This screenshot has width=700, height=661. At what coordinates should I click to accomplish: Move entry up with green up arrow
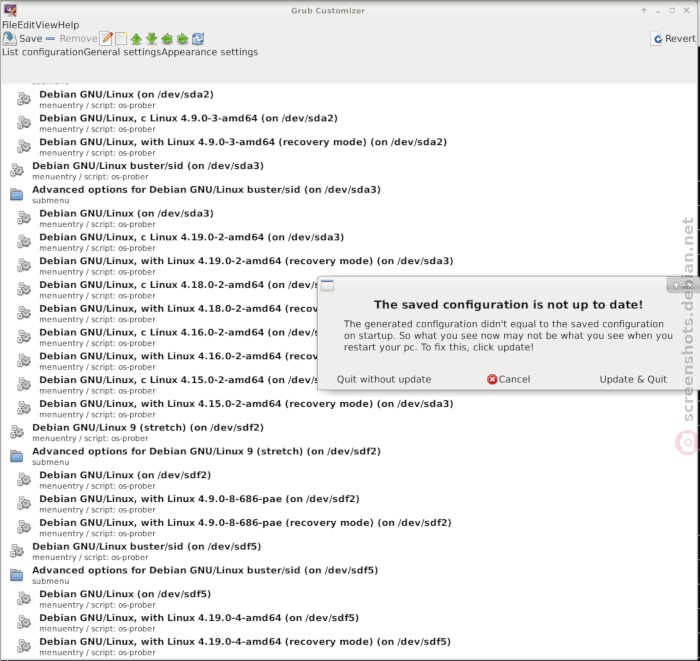coord(136,39)
